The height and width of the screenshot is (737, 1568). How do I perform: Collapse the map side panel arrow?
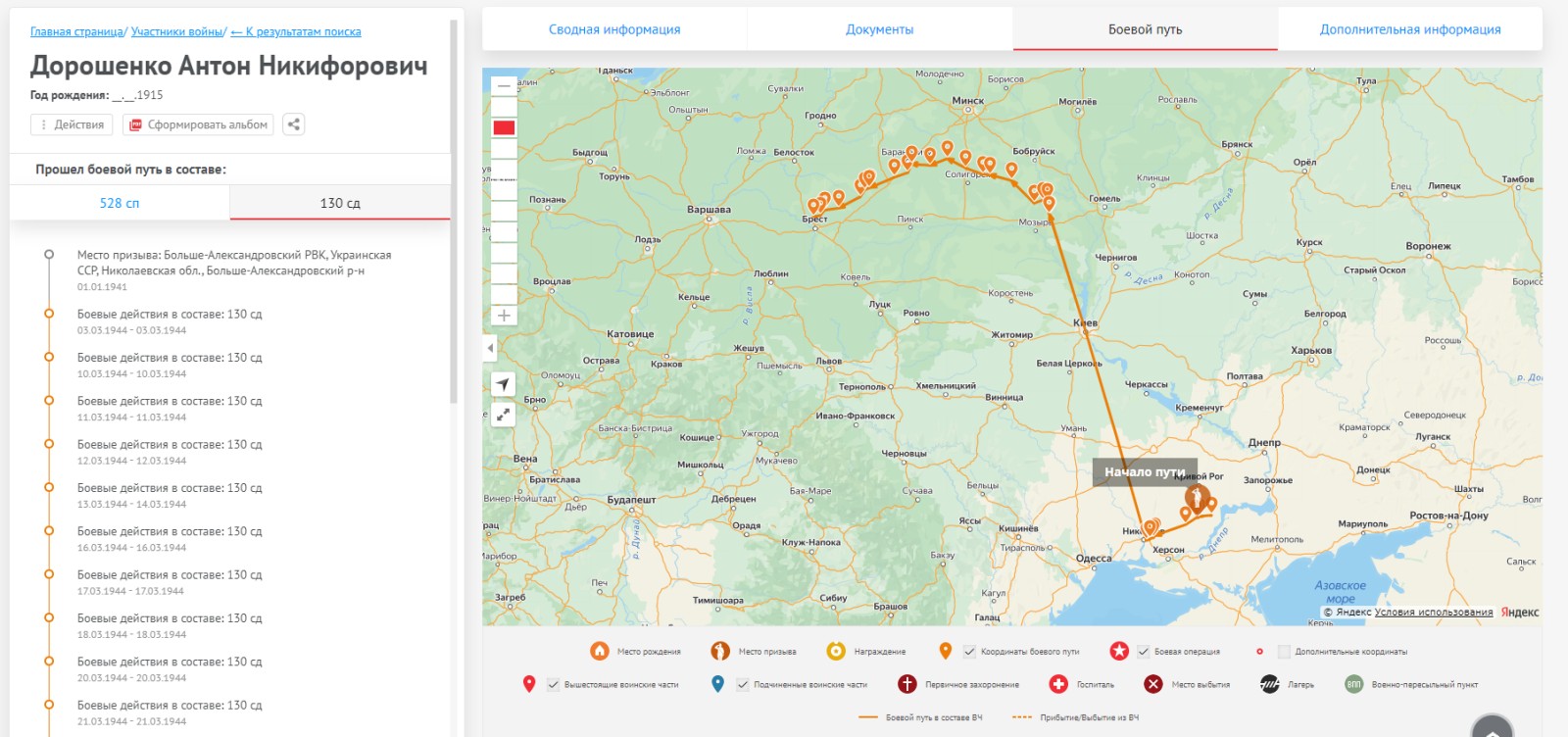[x=490, y=348]
